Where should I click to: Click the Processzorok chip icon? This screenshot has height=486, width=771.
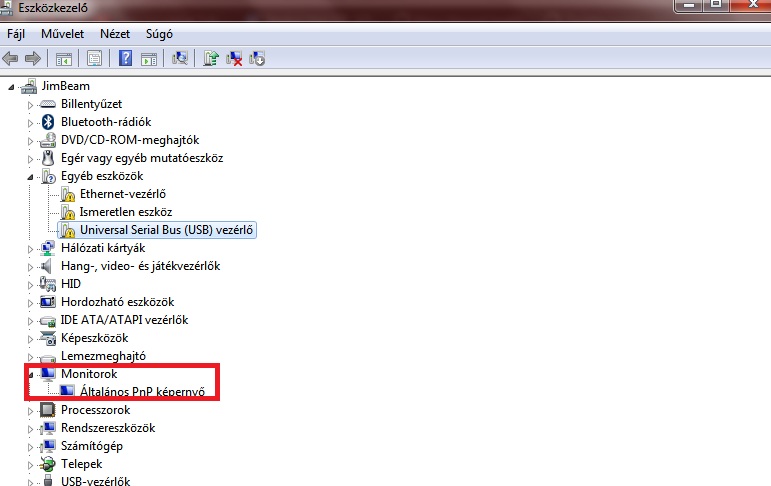pyautogui.click(x=48, y=410)
